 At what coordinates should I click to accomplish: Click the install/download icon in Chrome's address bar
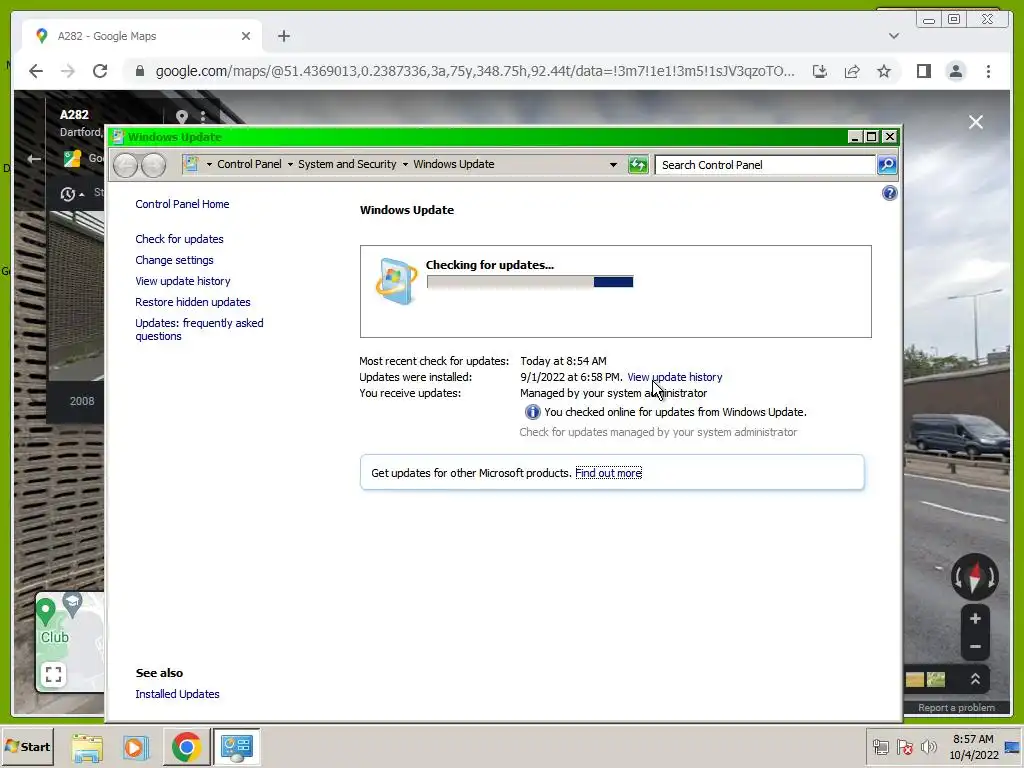coord(820,71)
